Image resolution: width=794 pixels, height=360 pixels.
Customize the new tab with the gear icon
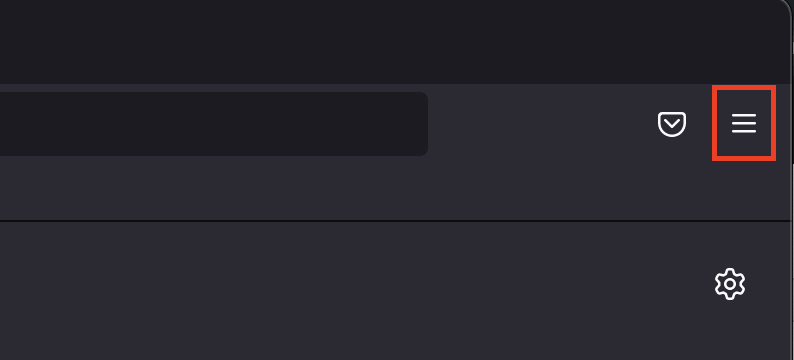tap(730, 284)
